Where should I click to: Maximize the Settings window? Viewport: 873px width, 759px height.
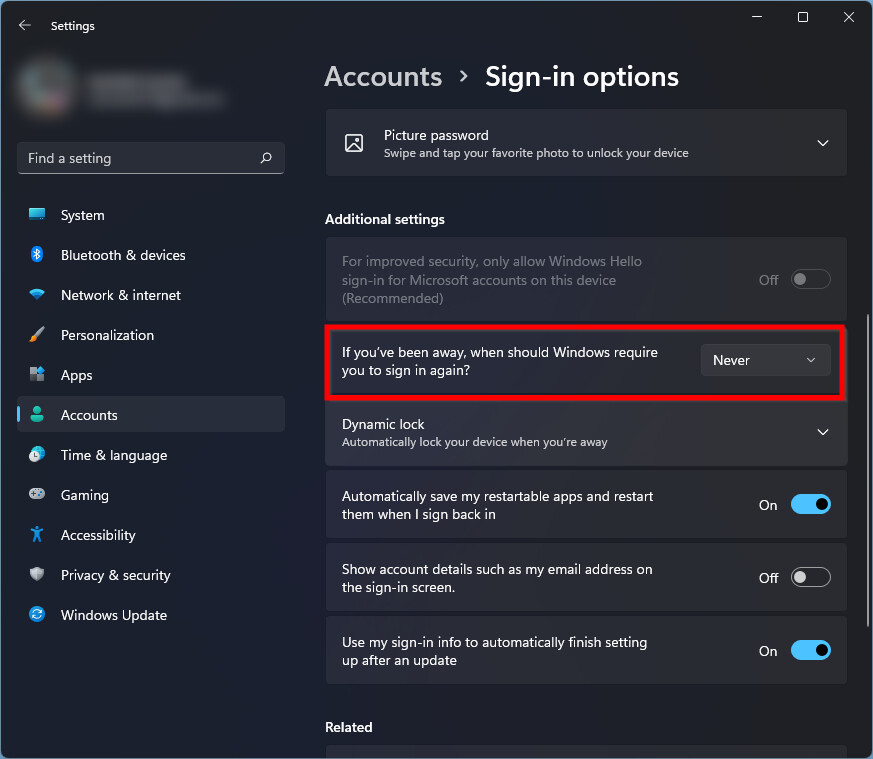[803, 17]
